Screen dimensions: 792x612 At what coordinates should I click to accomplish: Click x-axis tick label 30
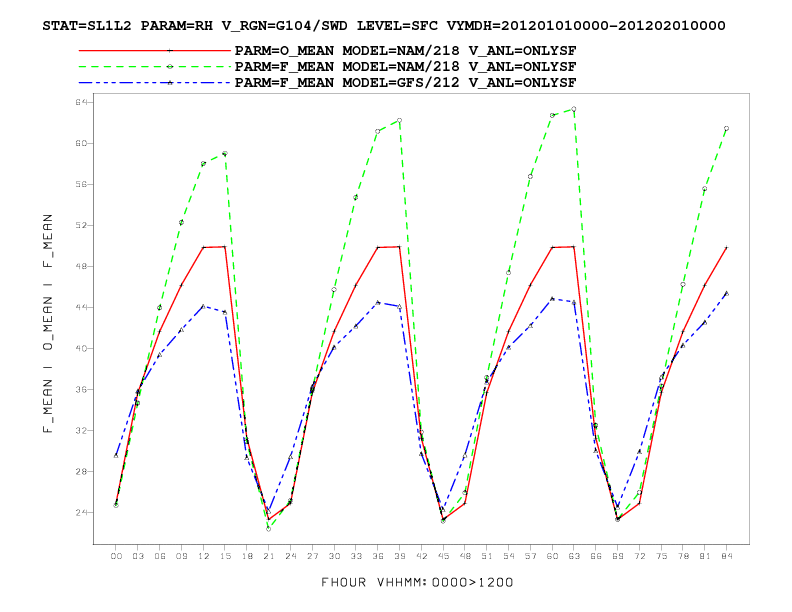[x=334, y=556]
